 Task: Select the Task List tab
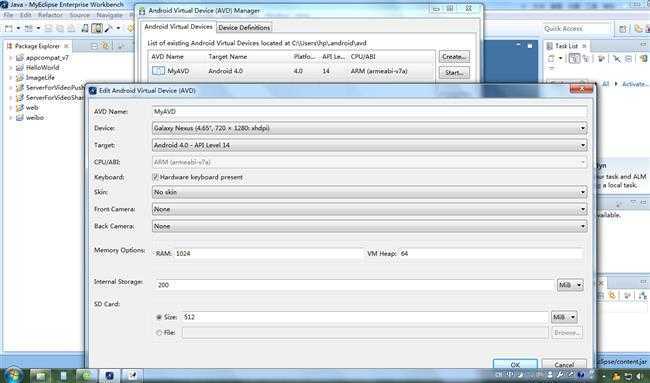(567, 46)
